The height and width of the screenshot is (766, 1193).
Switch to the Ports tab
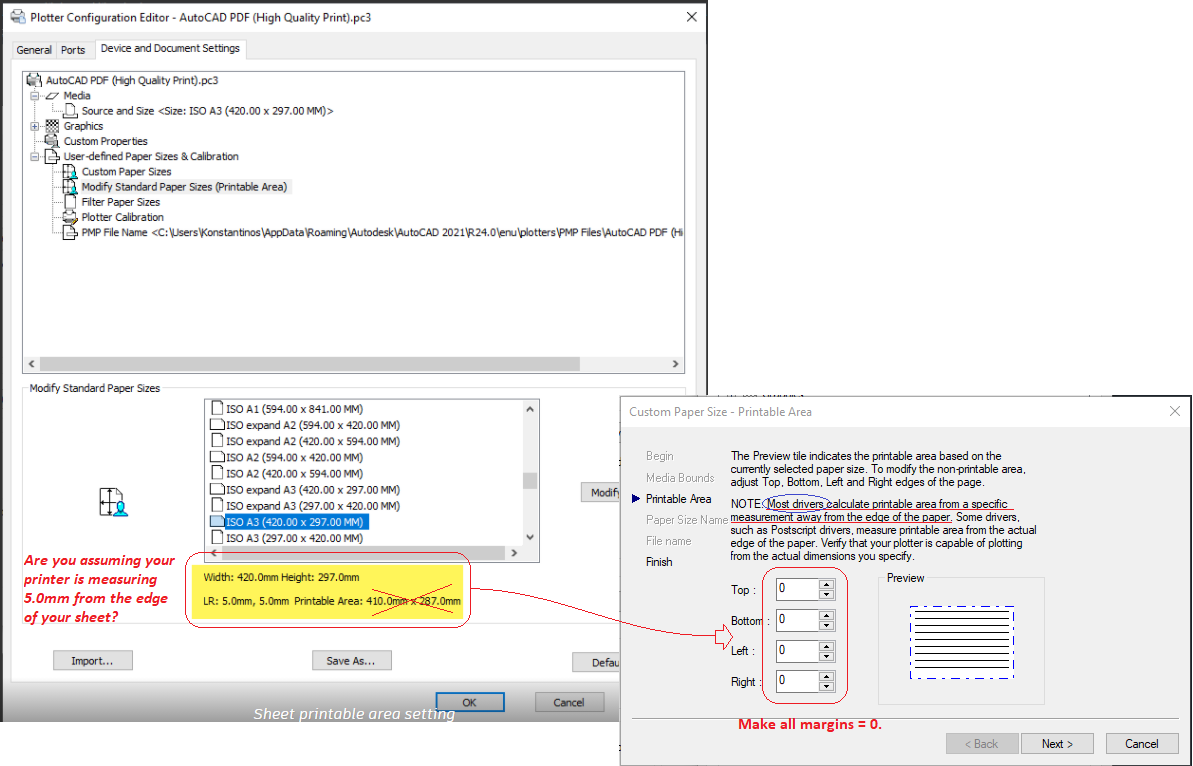click(73, 48)
